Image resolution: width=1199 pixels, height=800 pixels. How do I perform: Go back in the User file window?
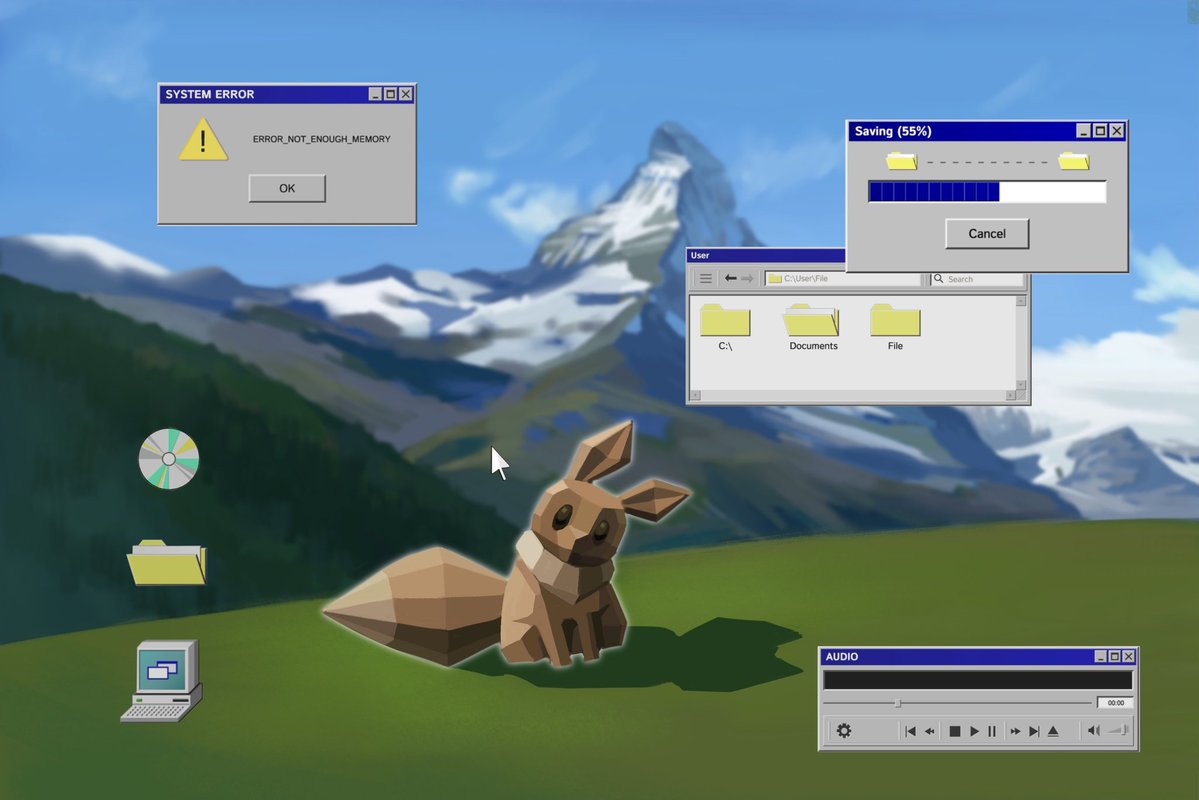(731, 278)
